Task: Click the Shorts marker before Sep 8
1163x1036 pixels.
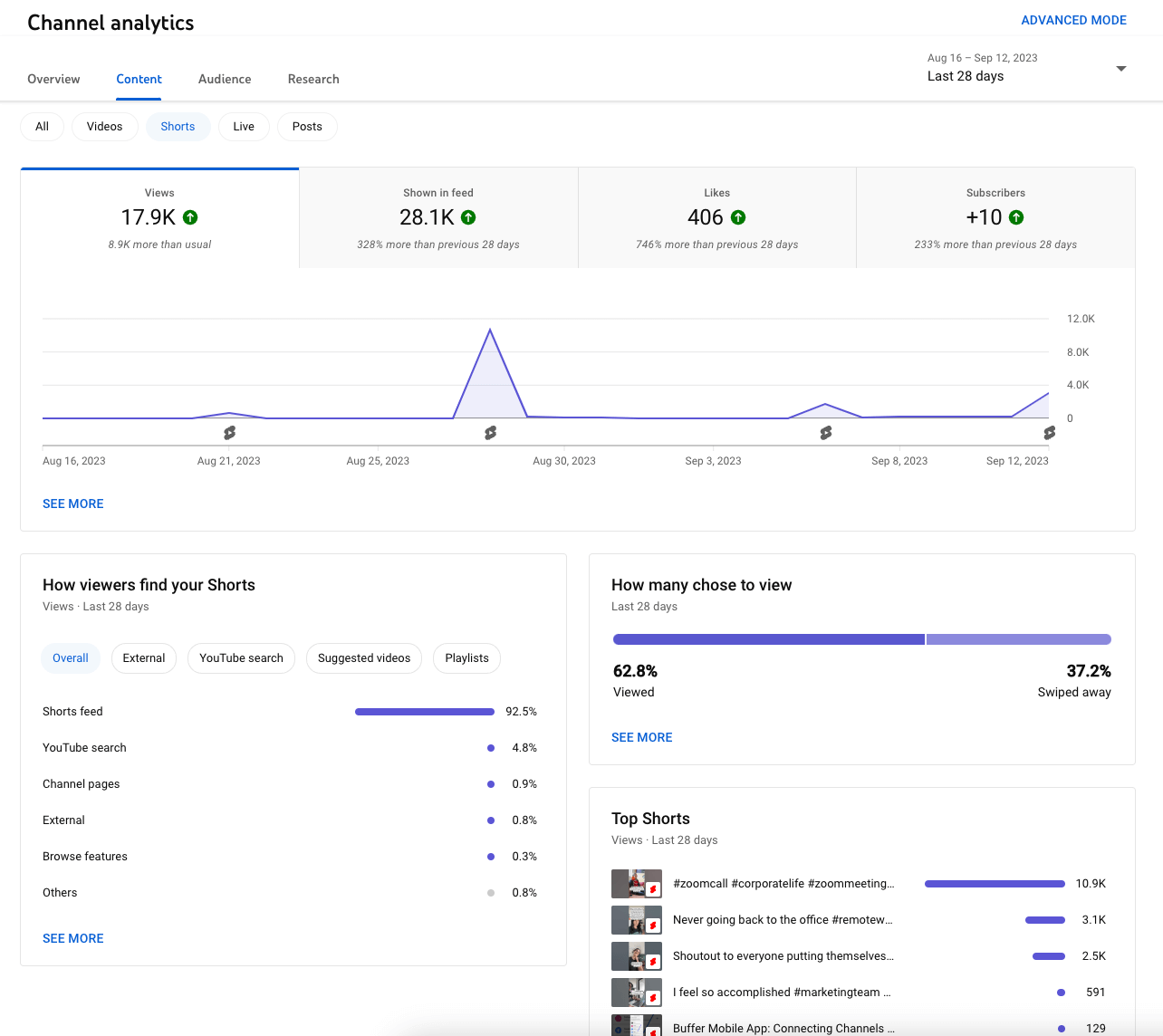Action: pos(825,433)
